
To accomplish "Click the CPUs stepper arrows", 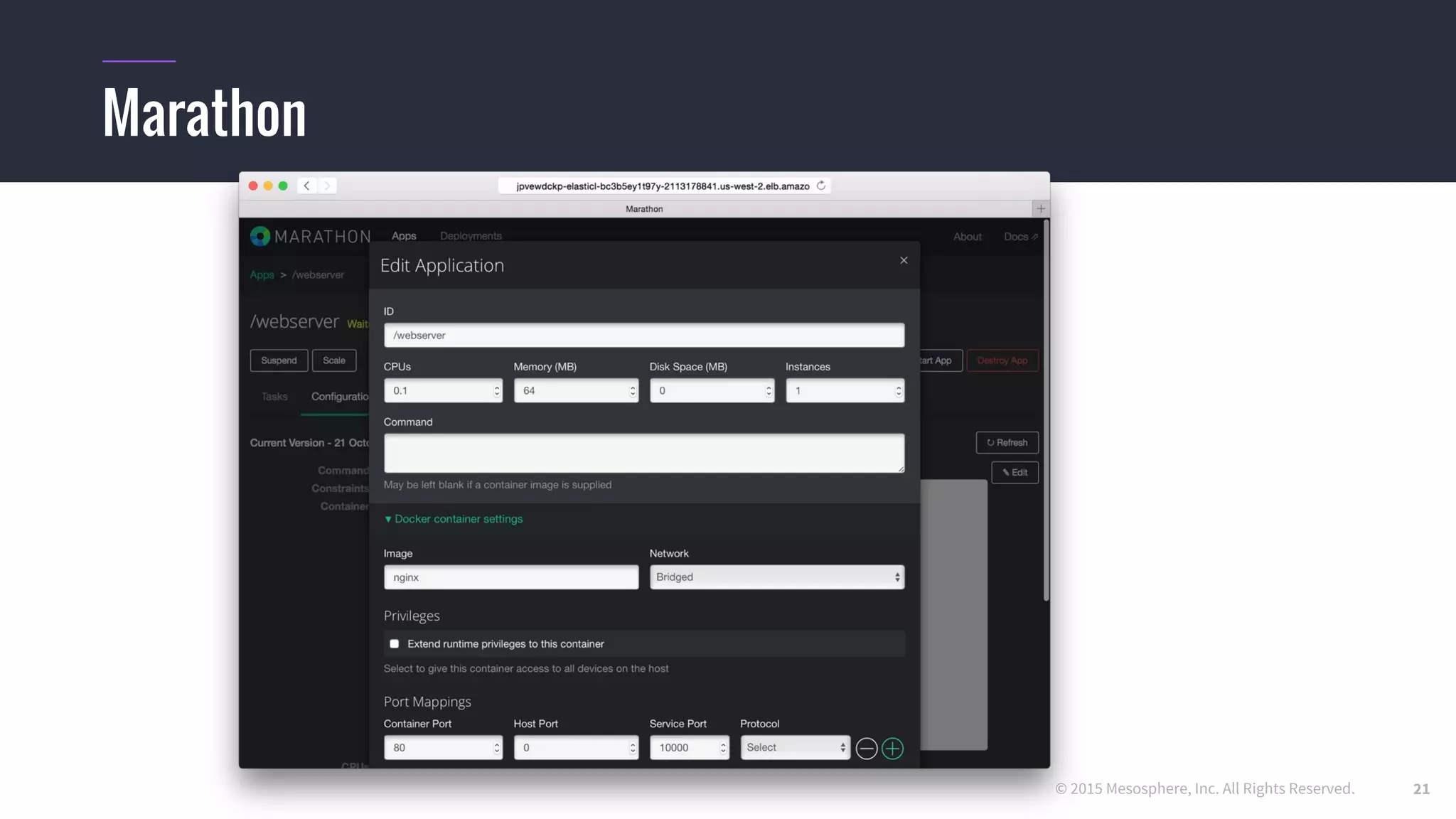I will click(496, 391).
